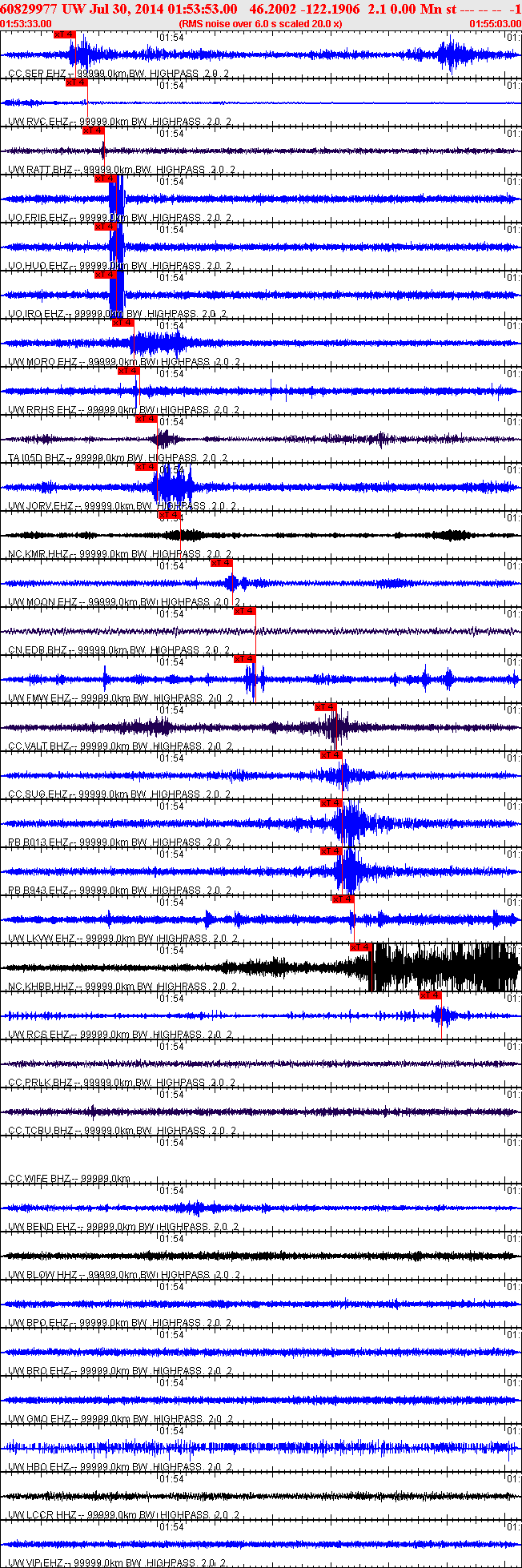Click the event ID 60829977 in header

point(30,8)
